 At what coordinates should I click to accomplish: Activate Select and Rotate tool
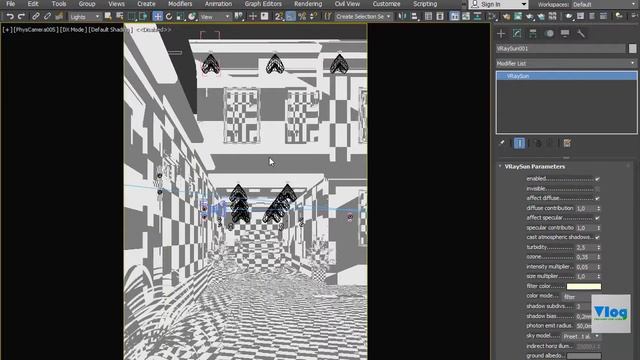point(169,17)
